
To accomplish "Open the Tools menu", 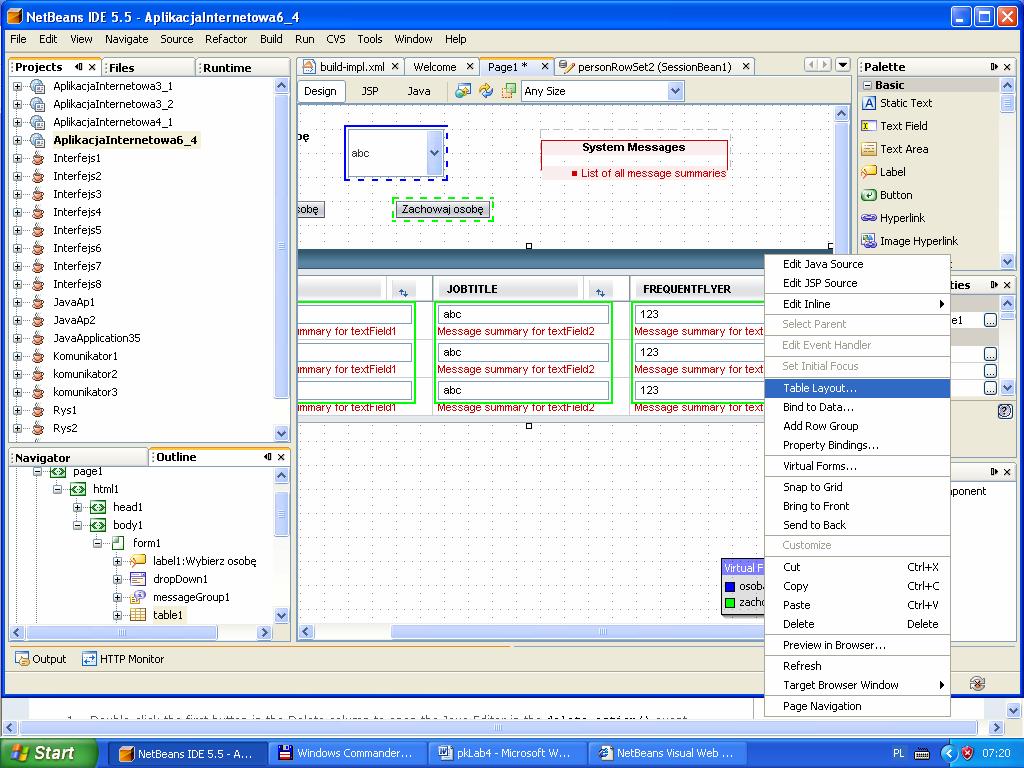I will pyautogui.click(x=370, y=39).
